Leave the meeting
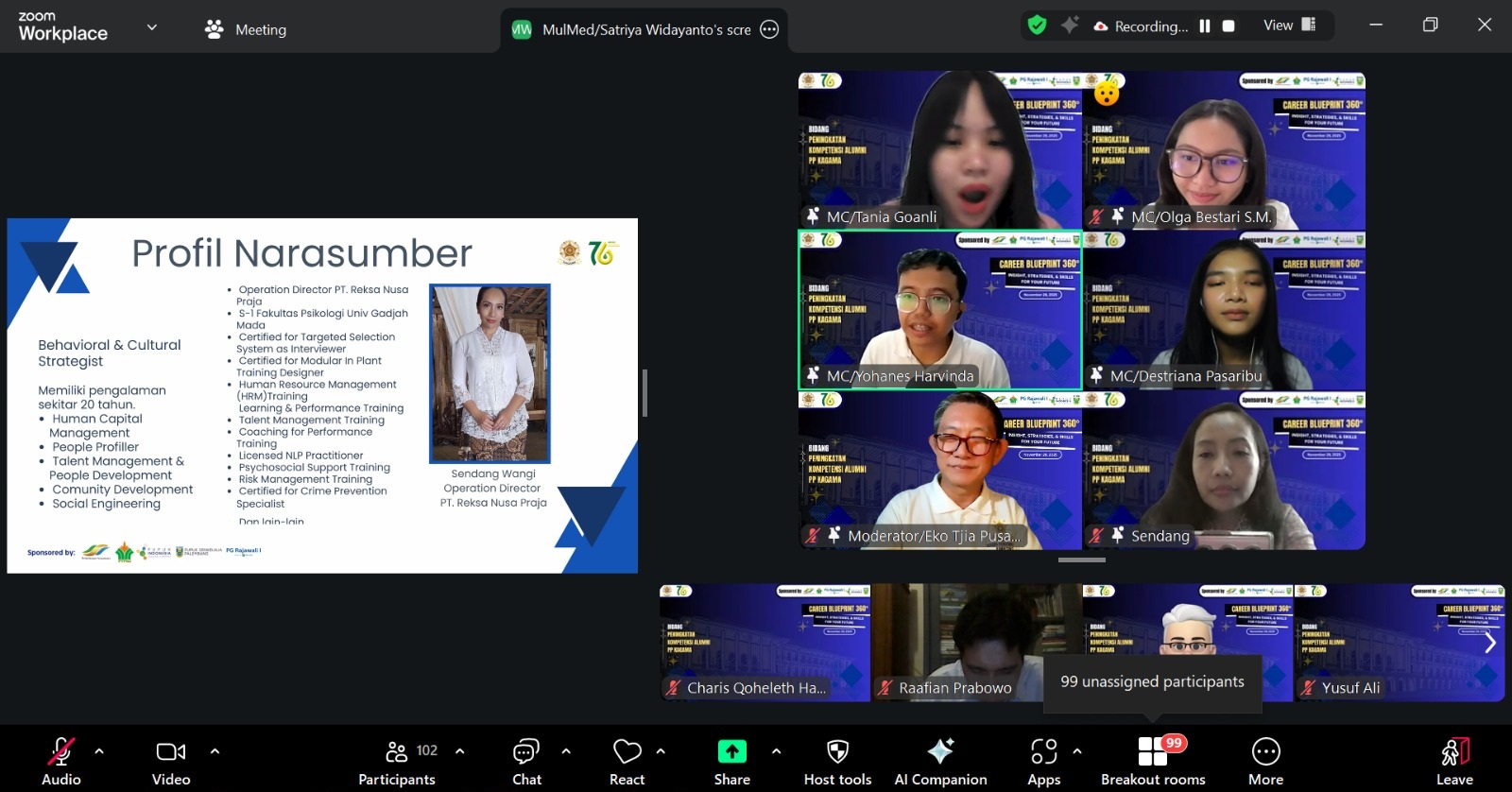 pyautogui.click(x=1454, y=759)
